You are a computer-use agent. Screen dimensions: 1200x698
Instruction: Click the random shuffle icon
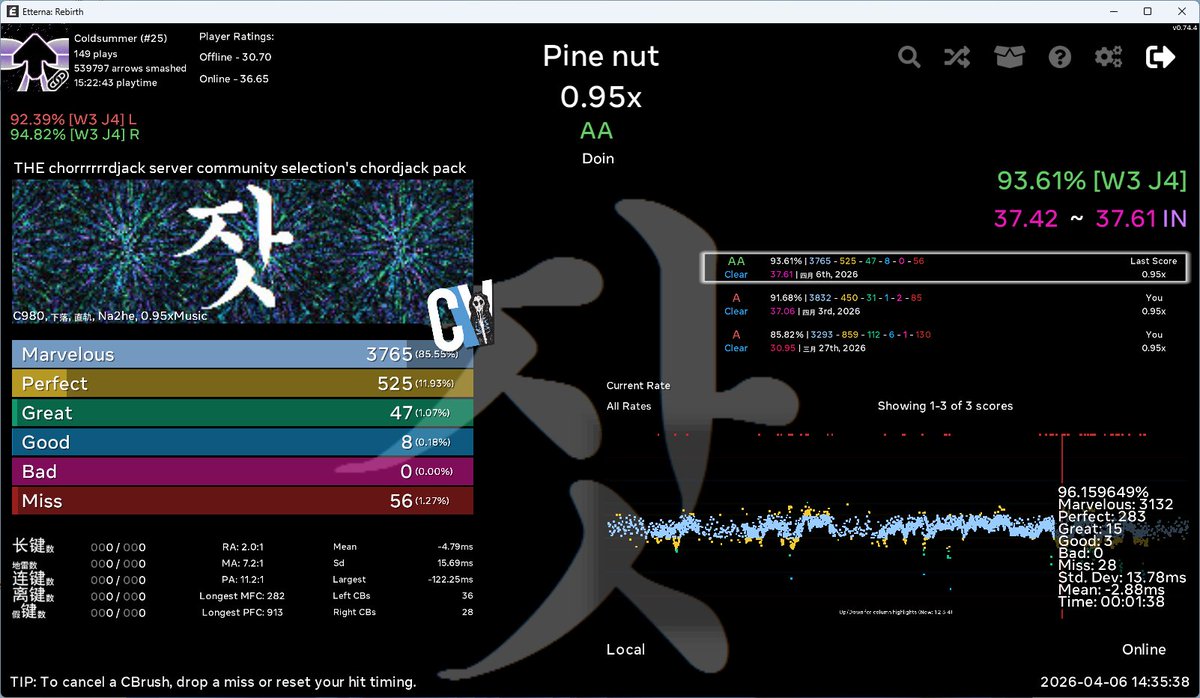[x=957, y=57]
